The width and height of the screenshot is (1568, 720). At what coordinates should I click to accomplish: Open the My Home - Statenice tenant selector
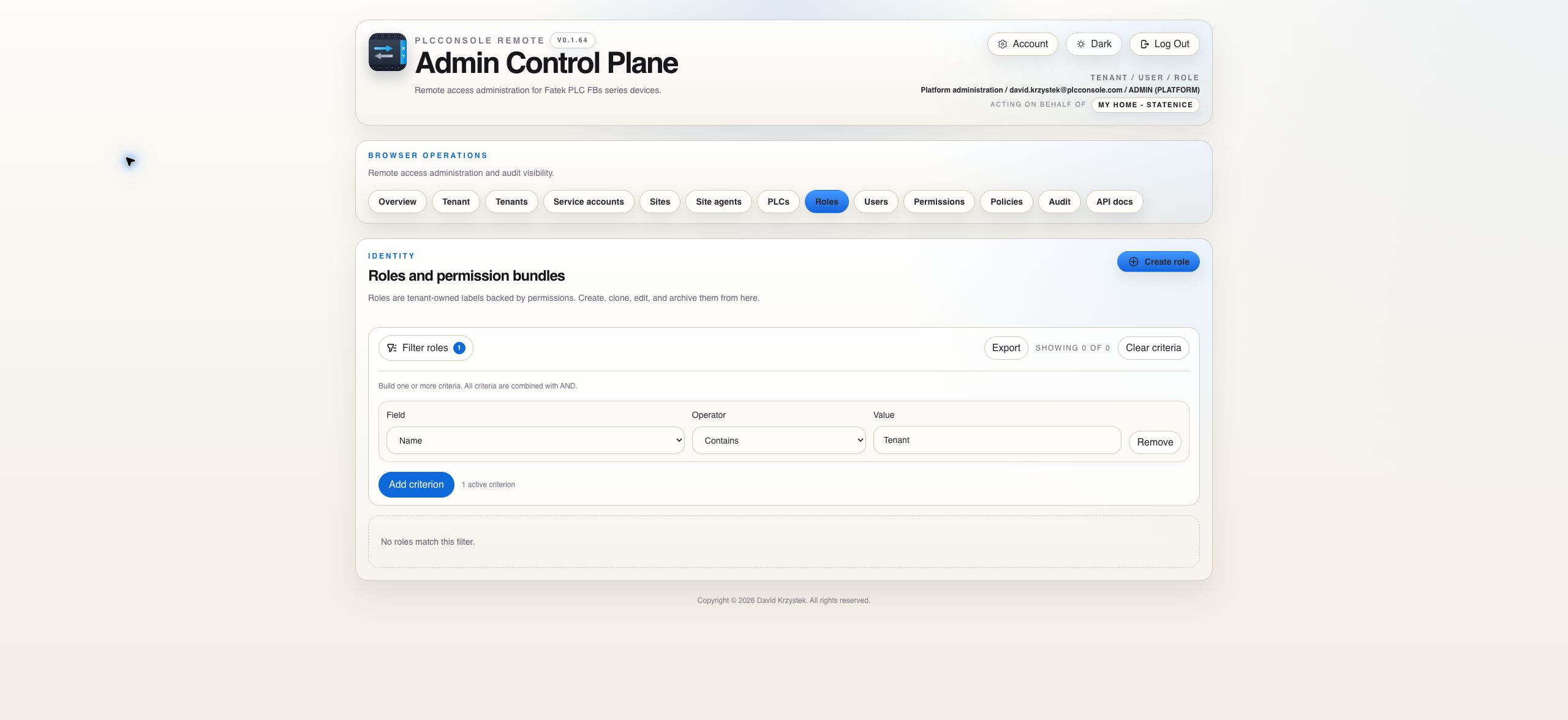click(x=1145, y=105)
